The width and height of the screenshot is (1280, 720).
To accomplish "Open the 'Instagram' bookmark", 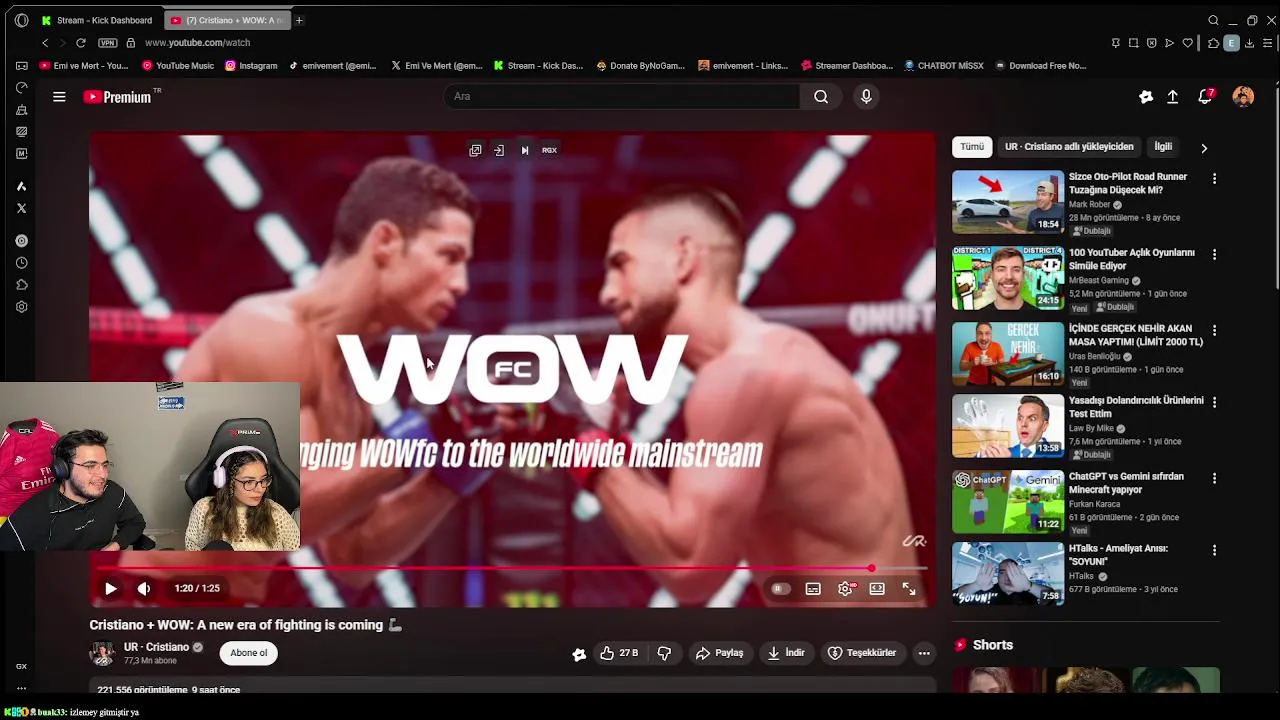I will pyautogui.click(x=251, y=66).
